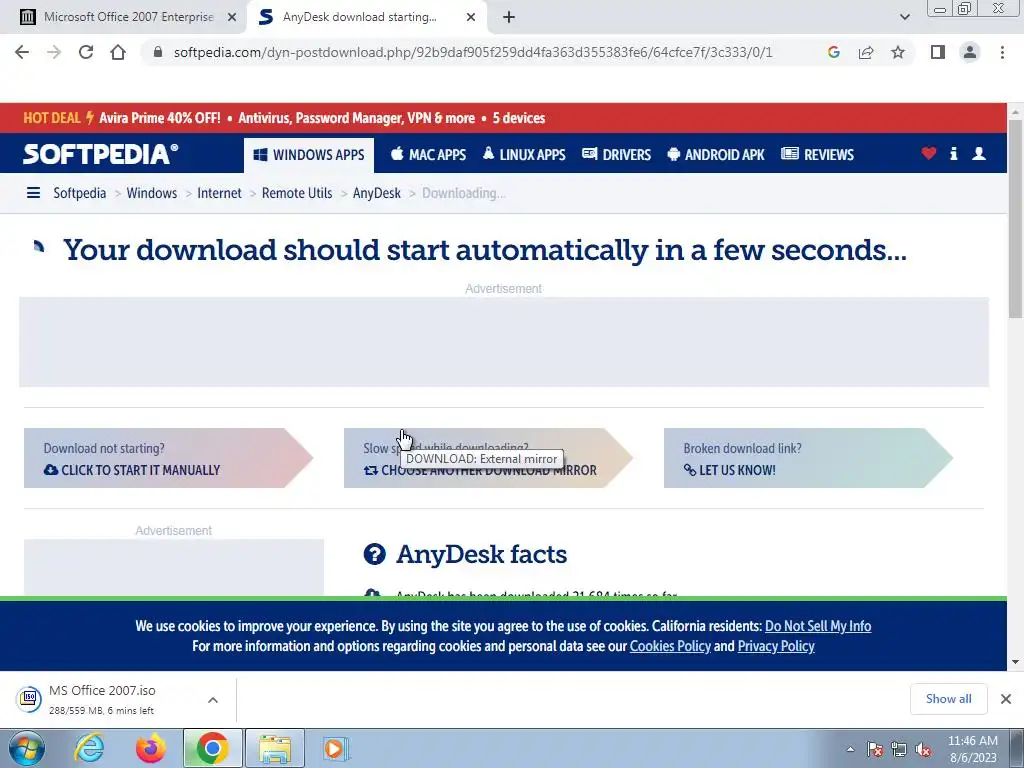Go to AnyDesk breadcrumb link
This screenshot has height=768, width=1024.
(377, 193)
